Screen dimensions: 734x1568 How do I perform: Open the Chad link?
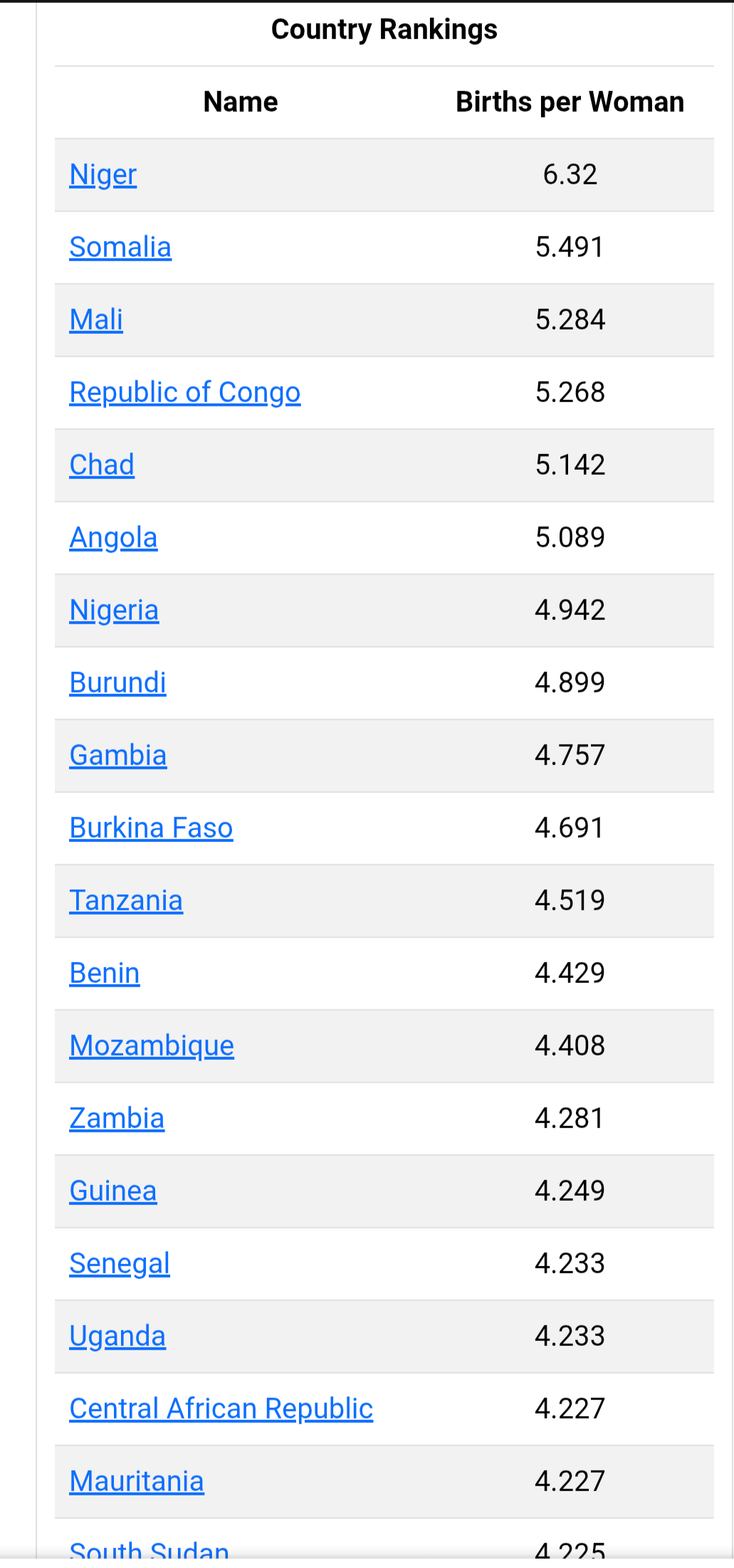(102, 465)
